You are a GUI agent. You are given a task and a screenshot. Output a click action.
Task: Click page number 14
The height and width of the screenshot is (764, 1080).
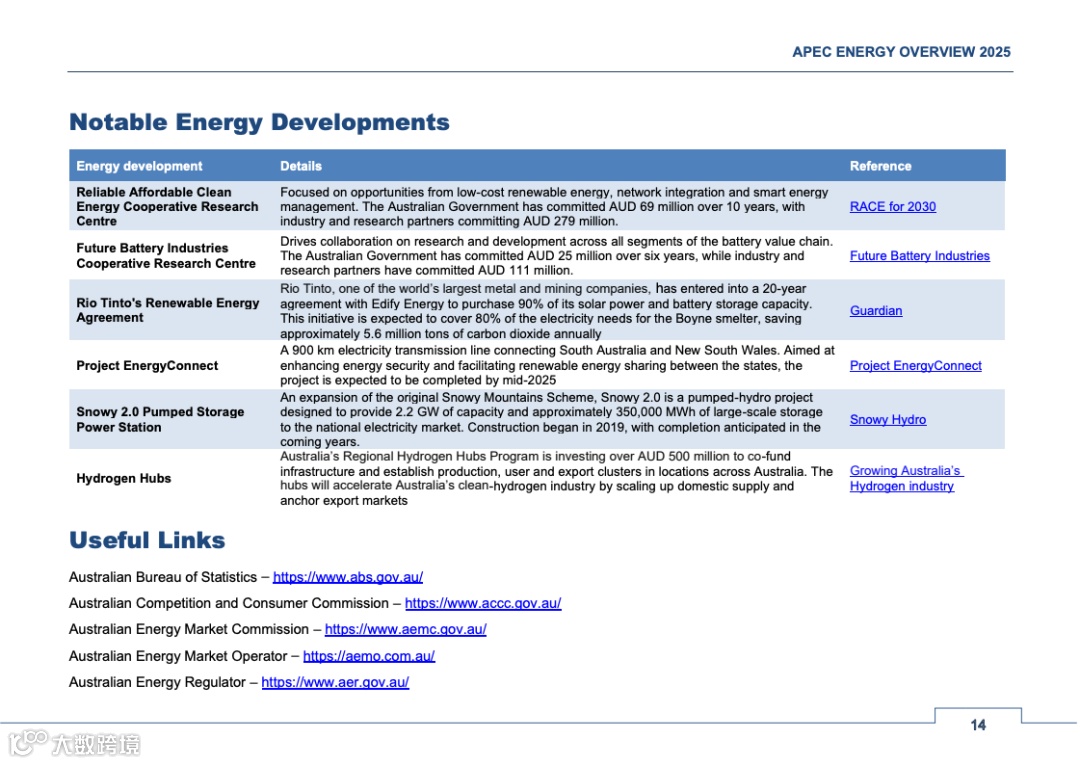click(x=978, y=725)
